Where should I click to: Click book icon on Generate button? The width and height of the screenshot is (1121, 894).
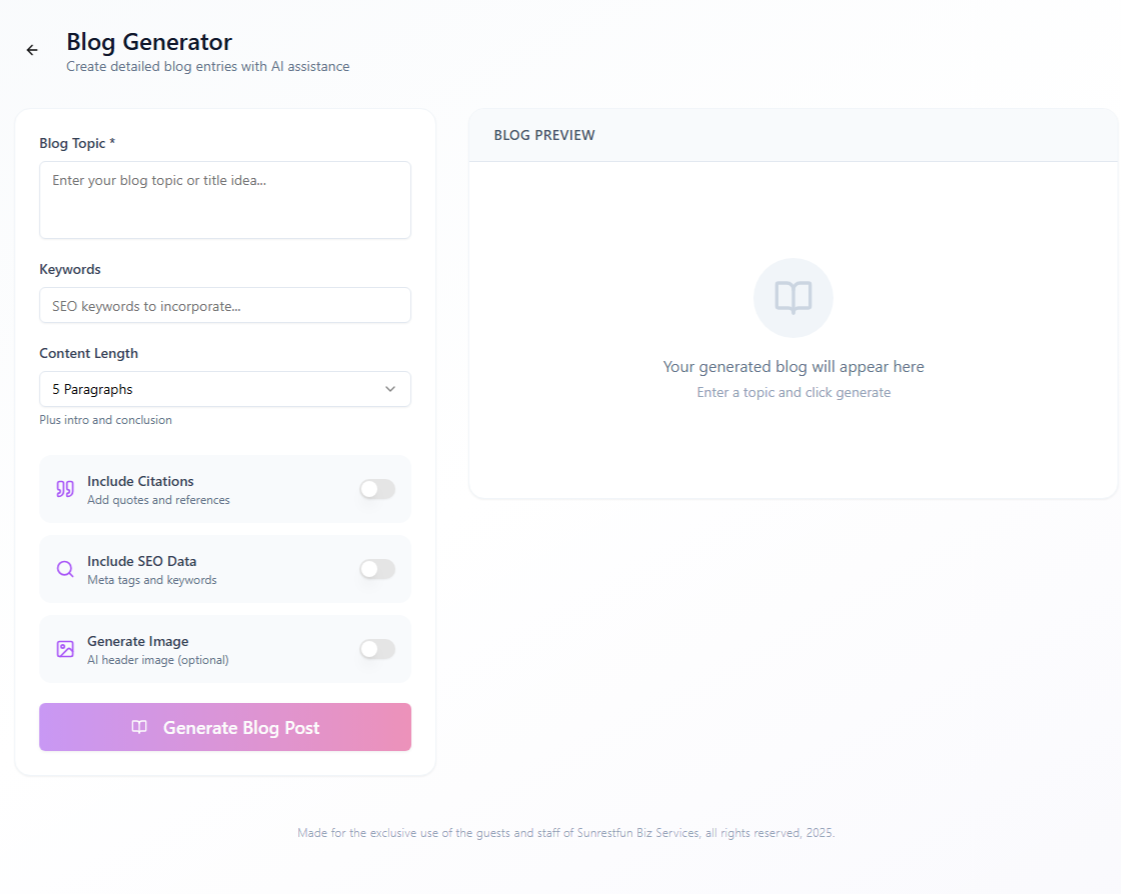coord(139,727)
